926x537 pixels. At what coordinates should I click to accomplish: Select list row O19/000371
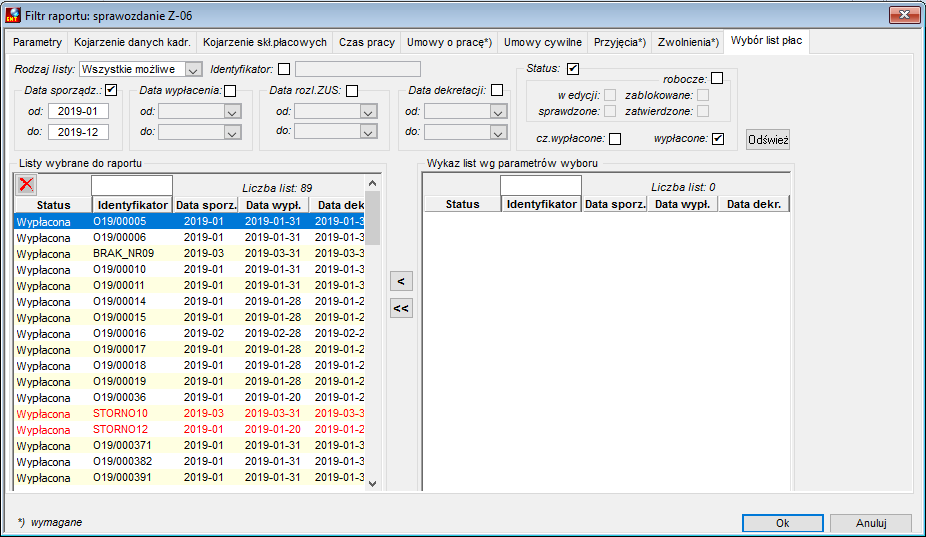tap(190, 445)
